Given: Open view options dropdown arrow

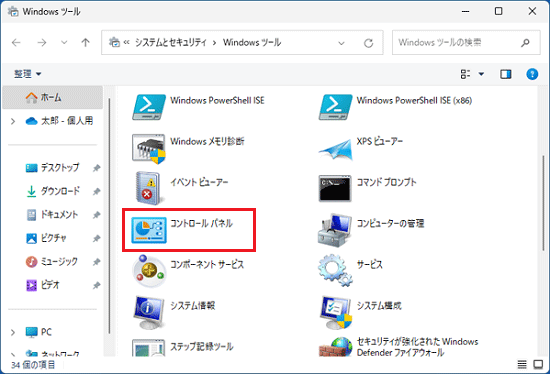Looking at the screenshot, I should (481, 74).
